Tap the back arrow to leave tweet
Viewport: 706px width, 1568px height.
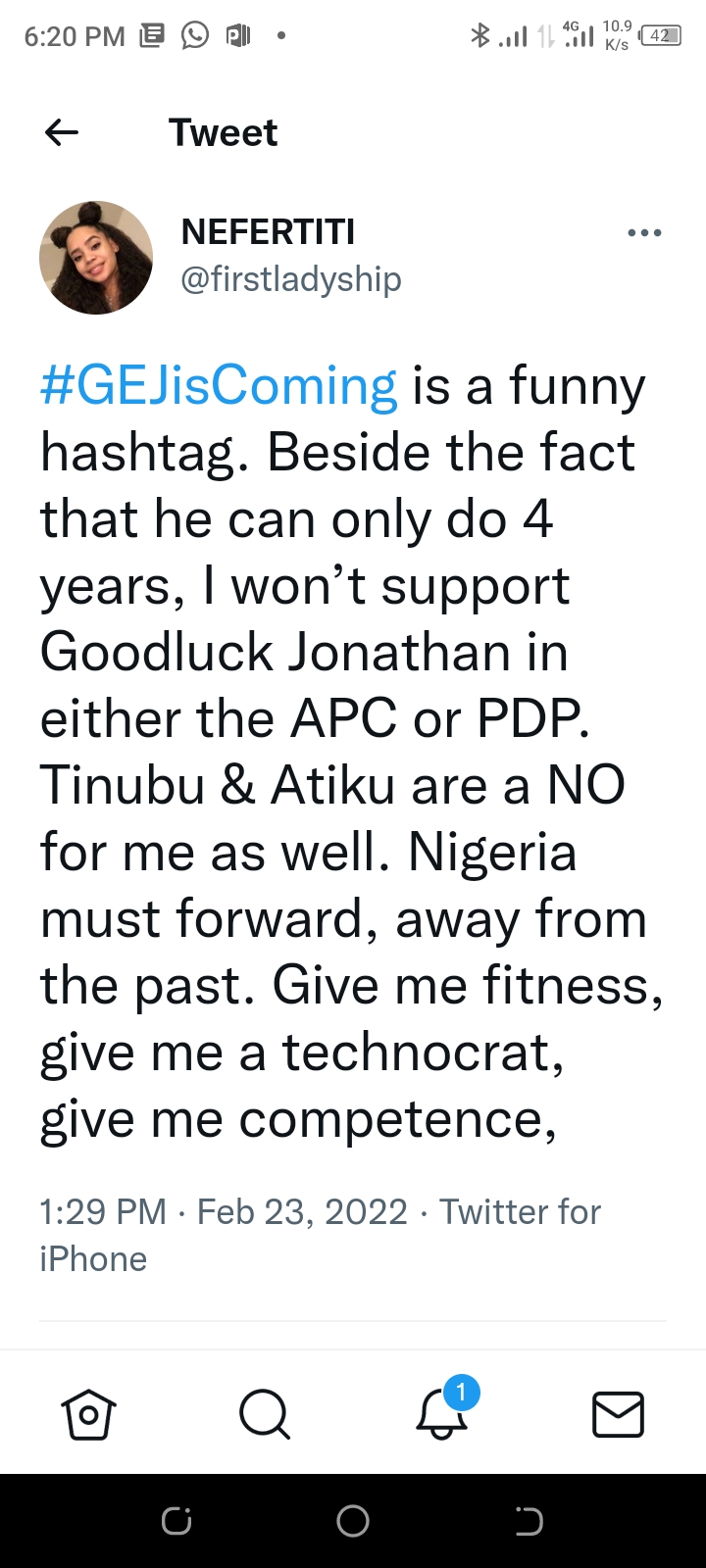tap(62, 132)
